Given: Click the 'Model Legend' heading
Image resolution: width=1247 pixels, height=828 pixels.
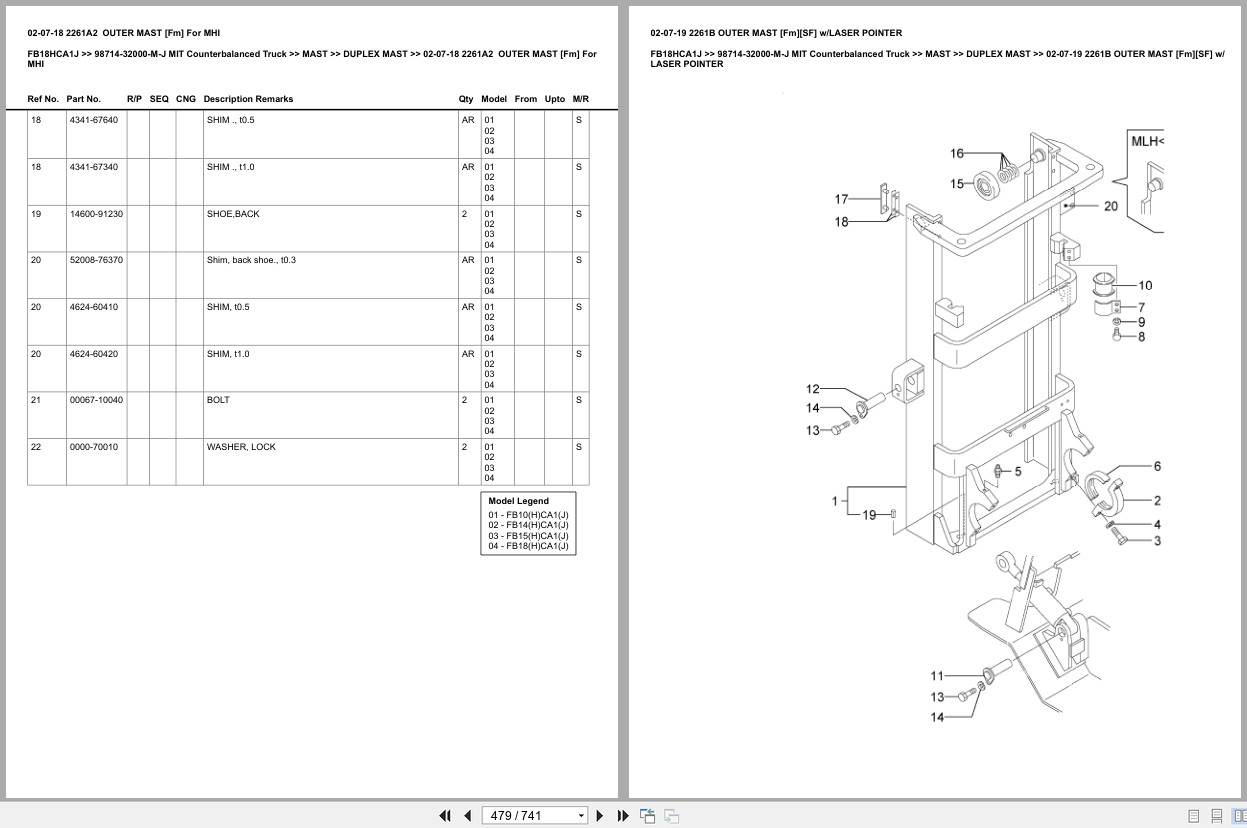Looking at the screenshot, I should point(518,501).
